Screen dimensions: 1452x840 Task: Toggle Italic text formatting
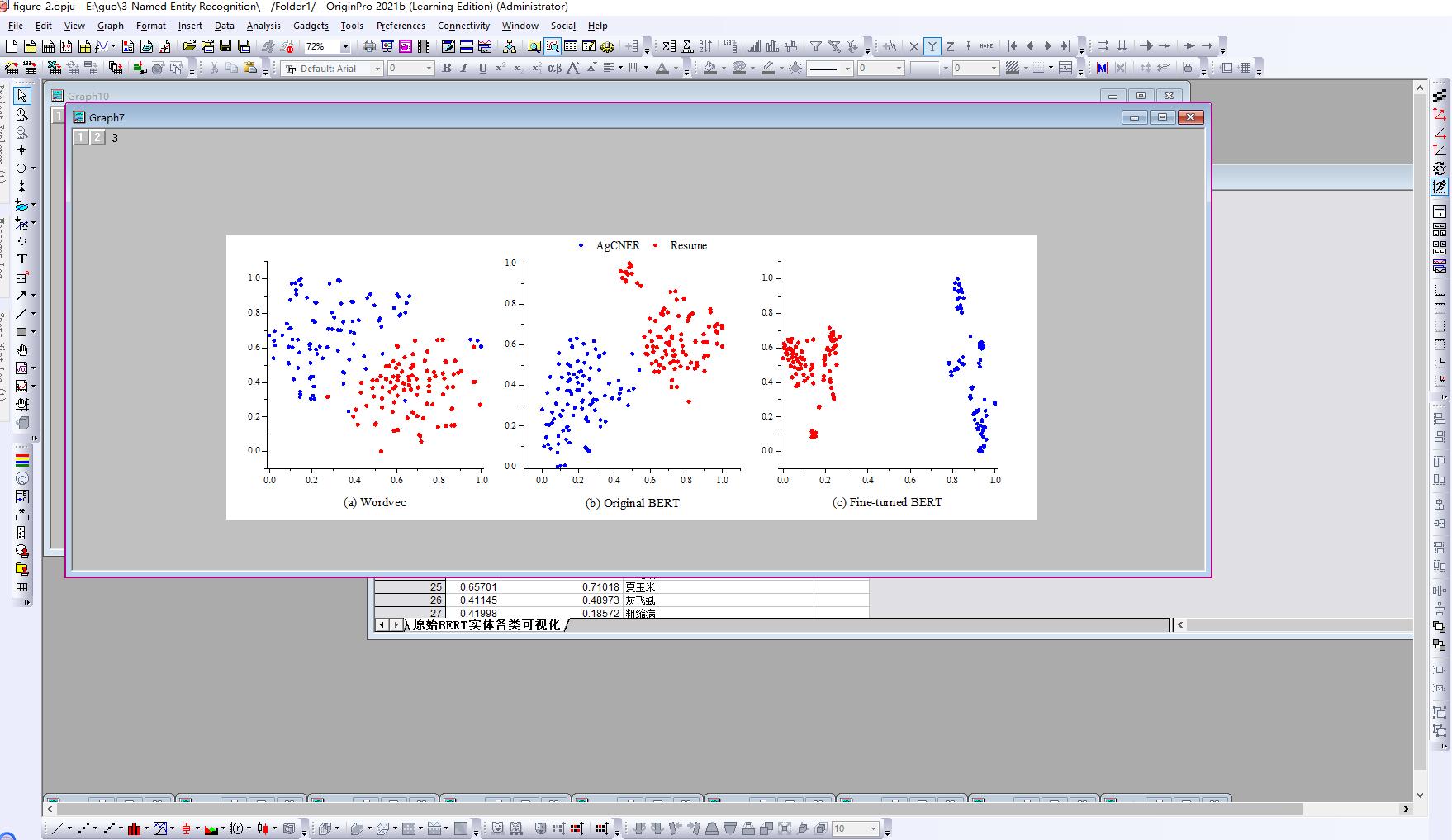(x=464, y=69)
